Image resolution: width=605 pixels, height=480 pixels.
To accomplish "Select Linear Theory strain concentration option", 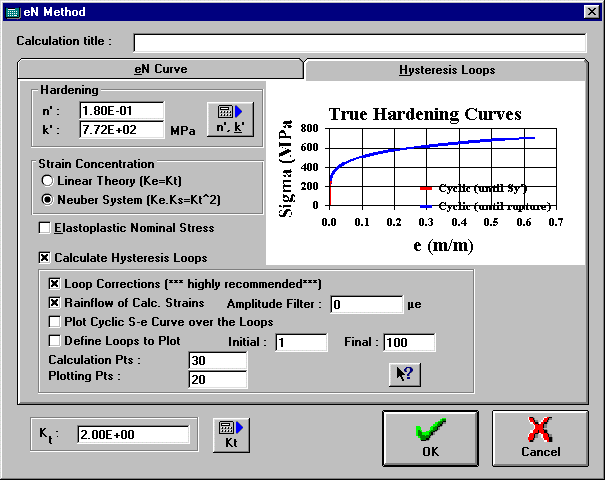I will click(47, 181).
